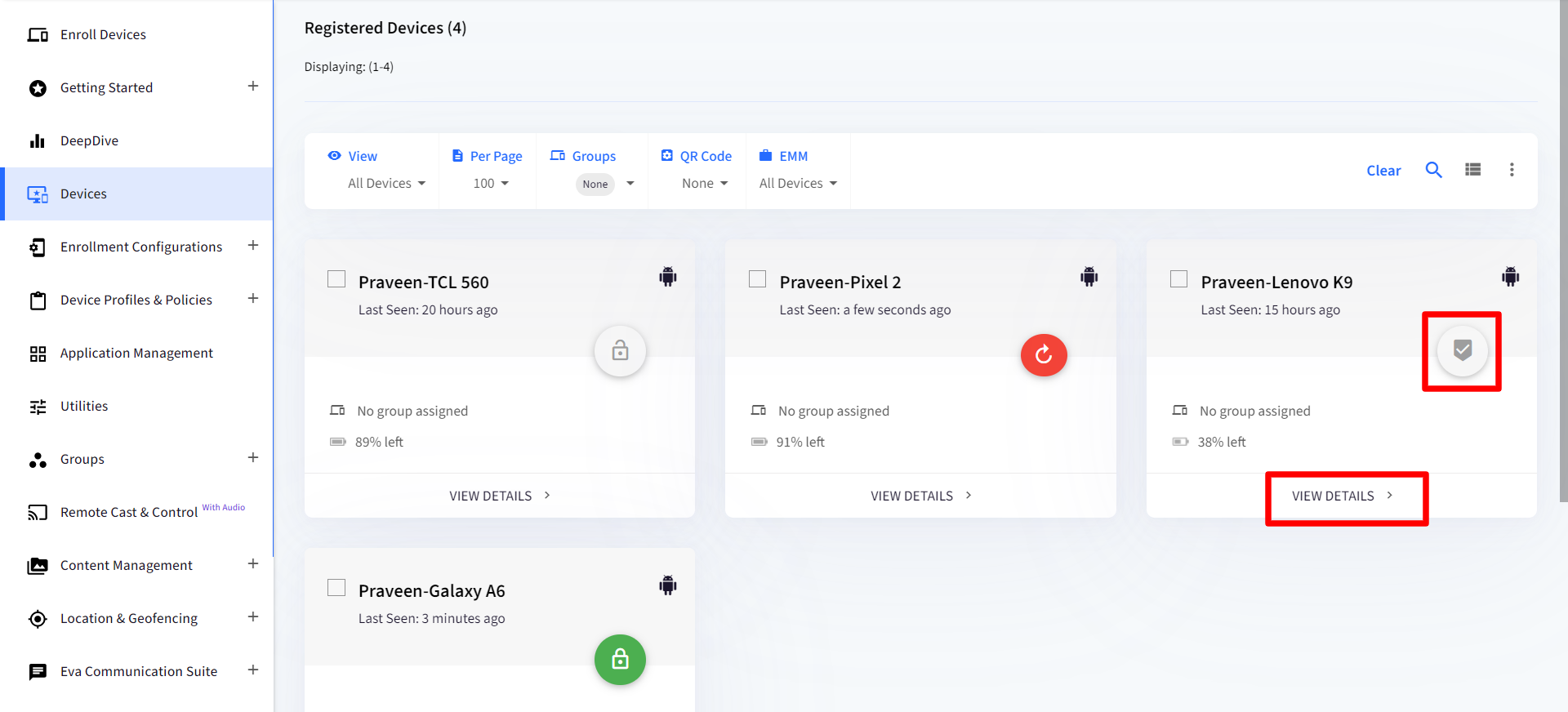Viewport: 1568px width, 712px height.
Task: Open the Groups None dropdown arrow
Action: 630,184
